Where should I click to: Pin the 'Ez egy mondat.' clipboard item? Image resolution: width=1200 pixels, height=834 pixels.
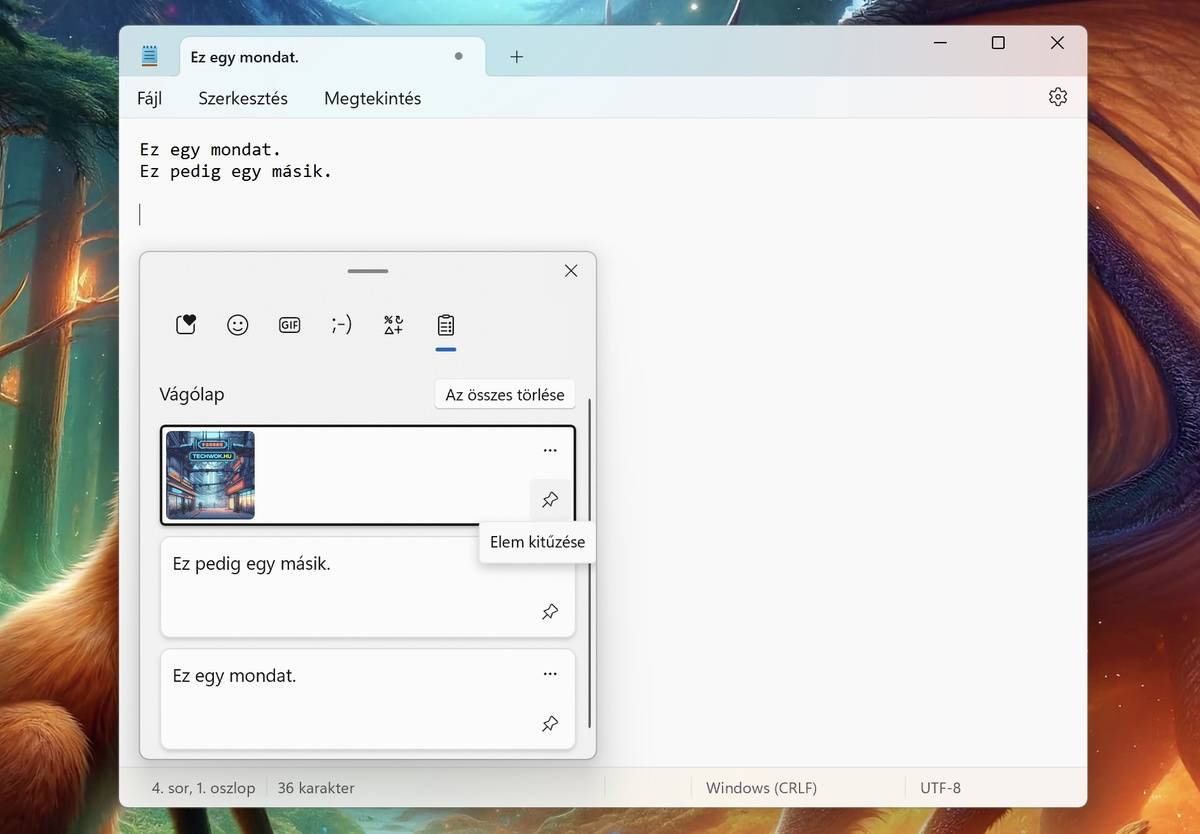coord(550,724)
